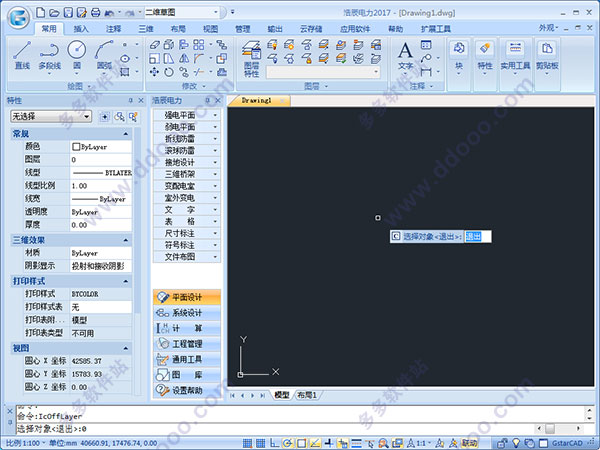Image resolution: width=600 pixels, height=450 pixels.
Task: Open the Clipboard (剪贴板) panel
Action: (x=547, y=57)
